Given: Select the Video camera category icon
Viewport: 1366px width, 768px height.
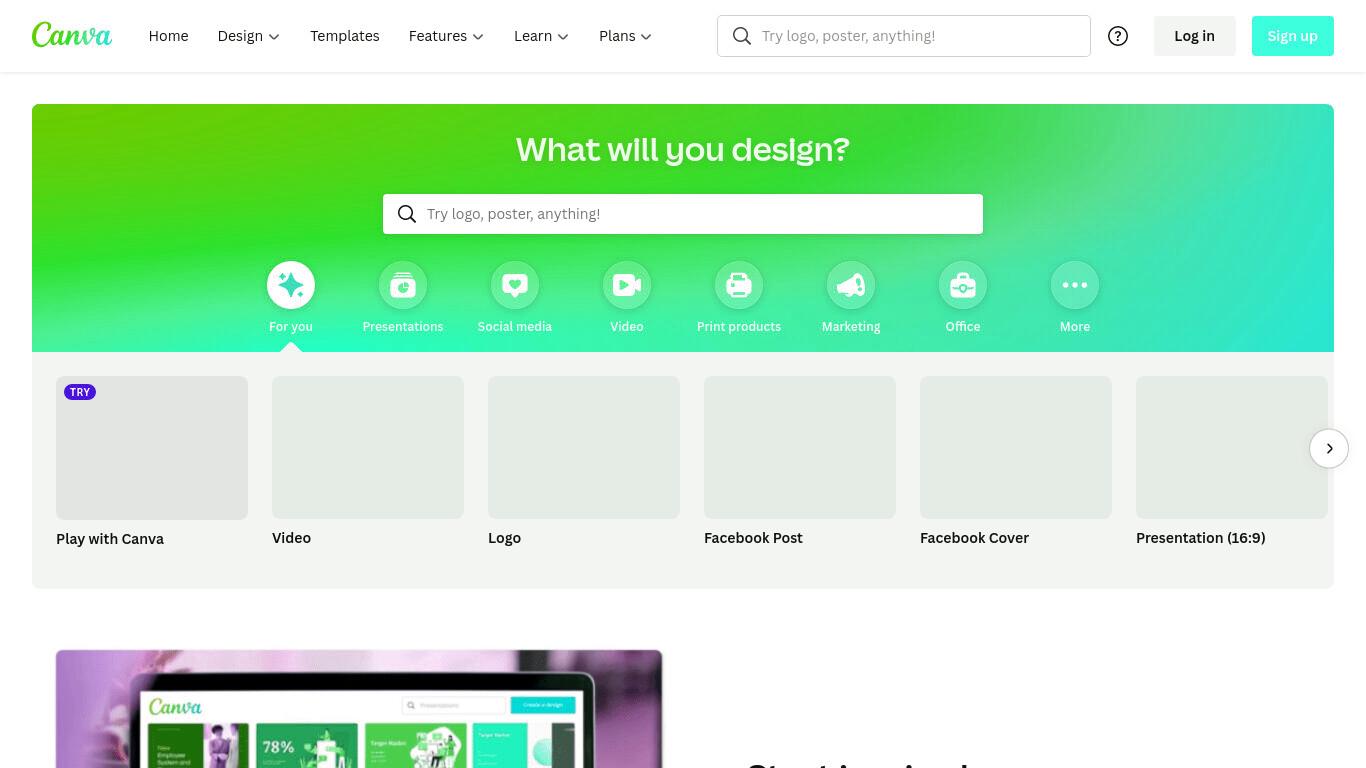Looking at the screenshot, I should [x=627, y=286].
